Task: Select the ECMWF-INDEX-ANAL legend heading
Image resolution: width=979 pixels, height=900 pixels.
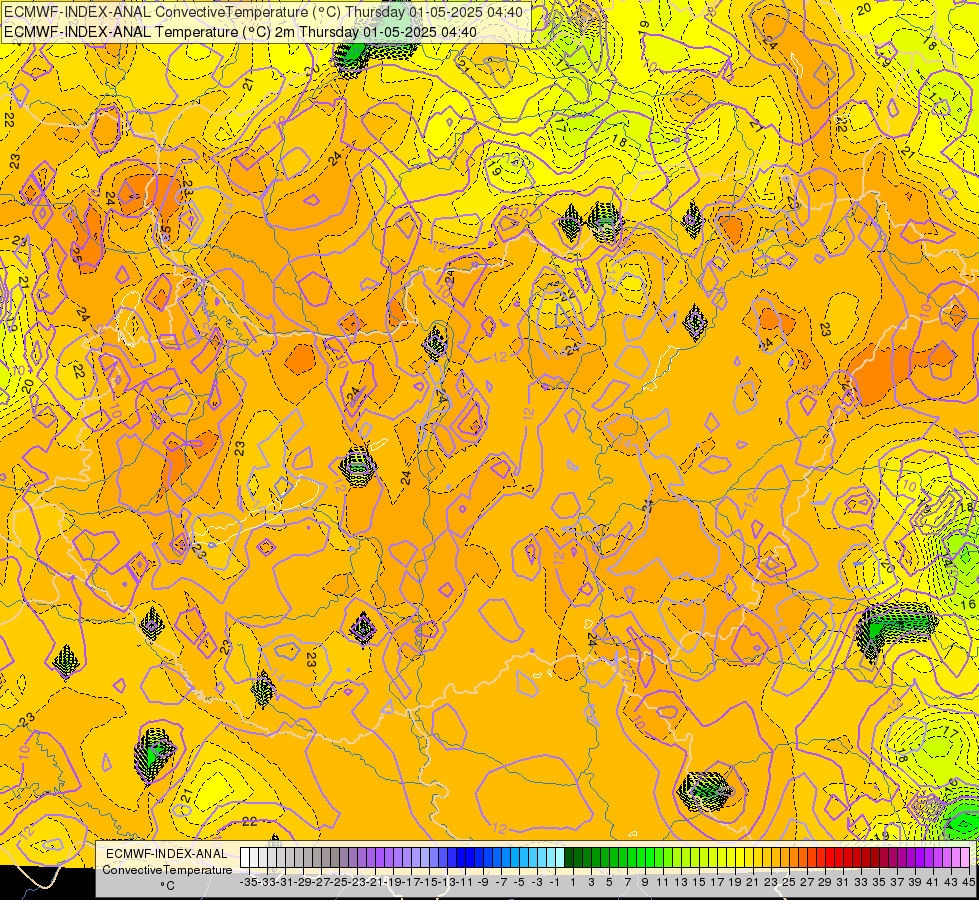Action: pyautogui.click(x=167, y=854)
